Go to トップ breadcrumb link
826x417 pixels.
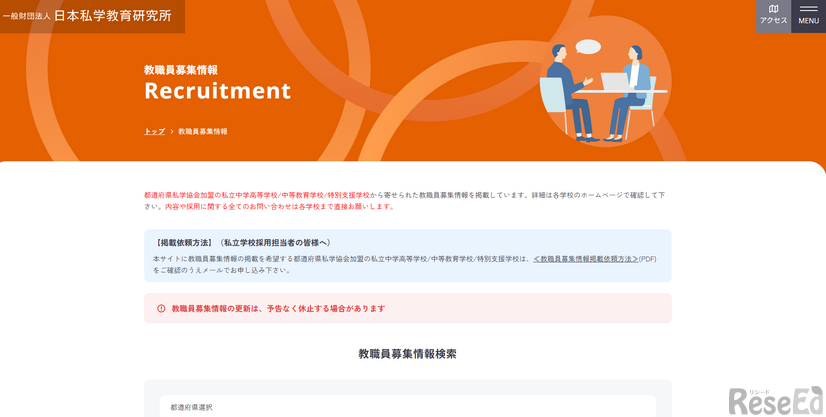coord(154,132)
